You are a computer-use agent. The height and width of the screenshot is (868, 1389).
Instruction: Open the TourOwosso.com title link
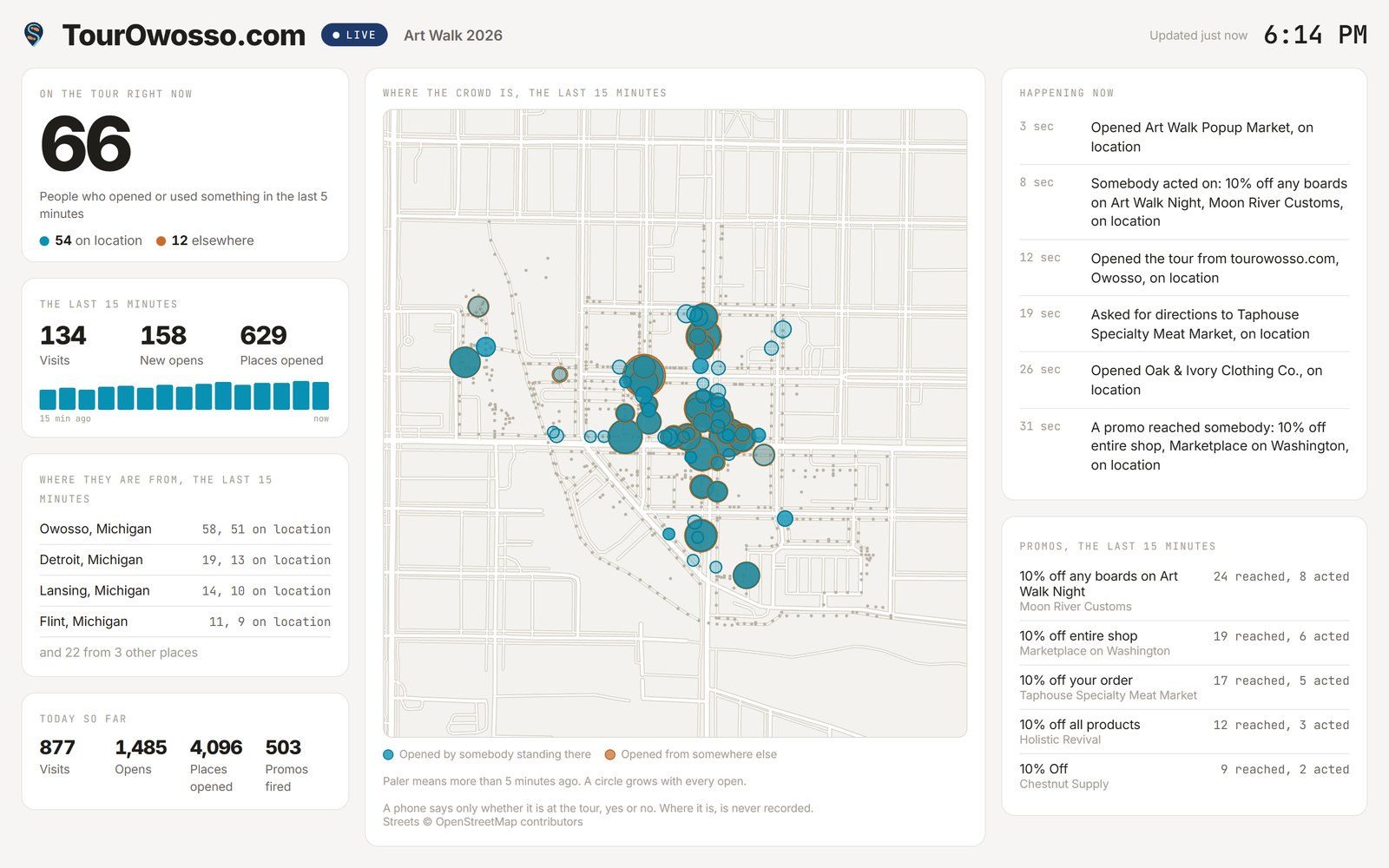184,35
